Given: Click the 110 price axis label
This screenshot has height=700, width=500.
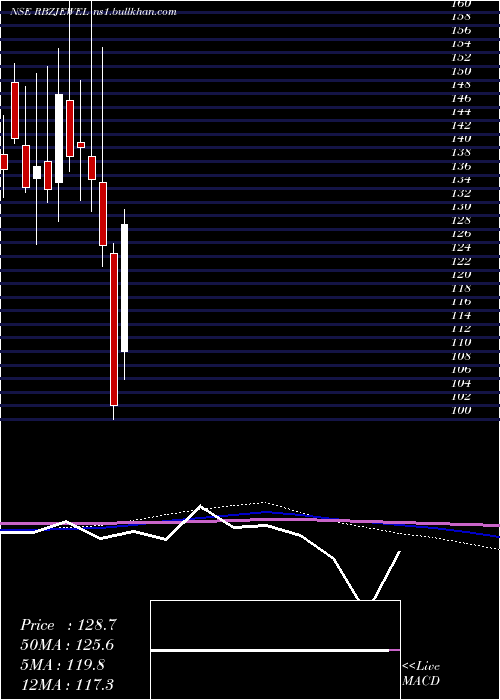Looking at the screenshot, I should (461, 342).
